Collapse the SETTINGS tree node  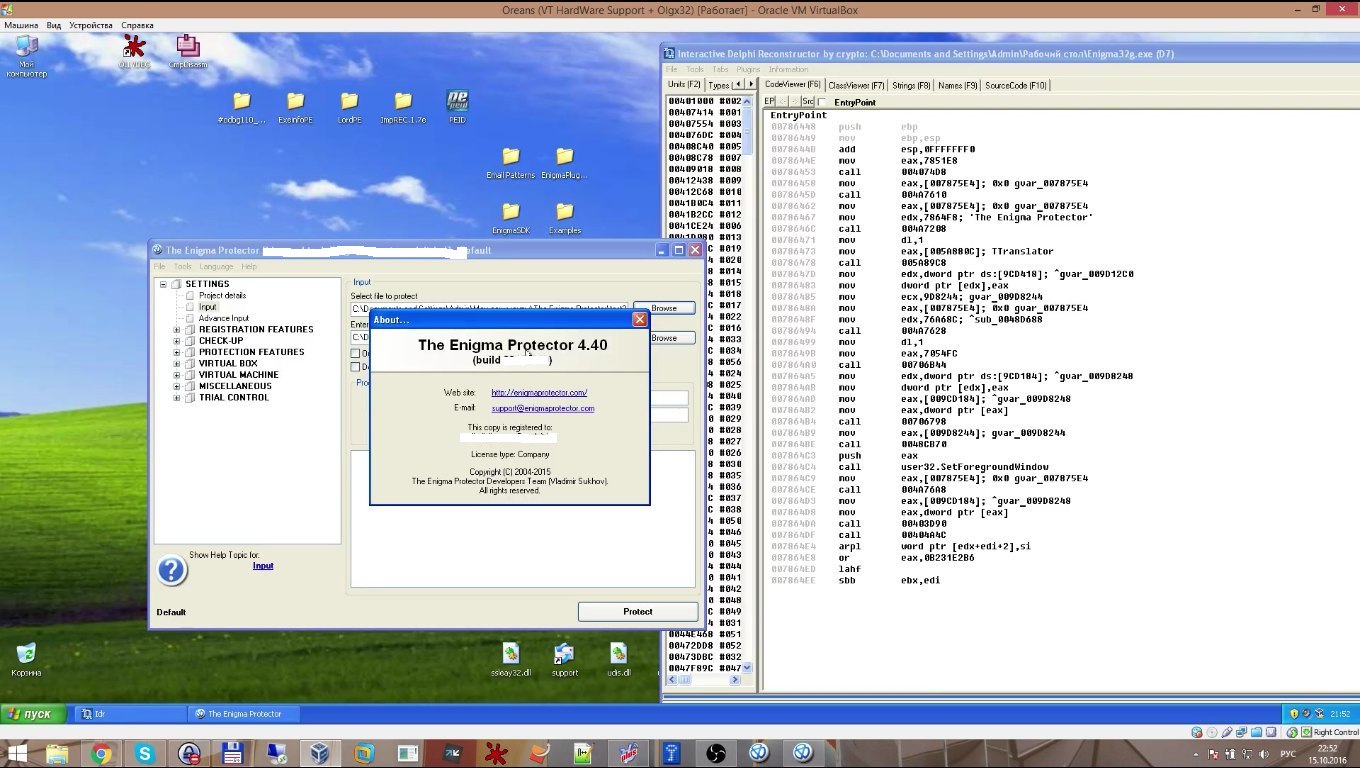[163, 284]
